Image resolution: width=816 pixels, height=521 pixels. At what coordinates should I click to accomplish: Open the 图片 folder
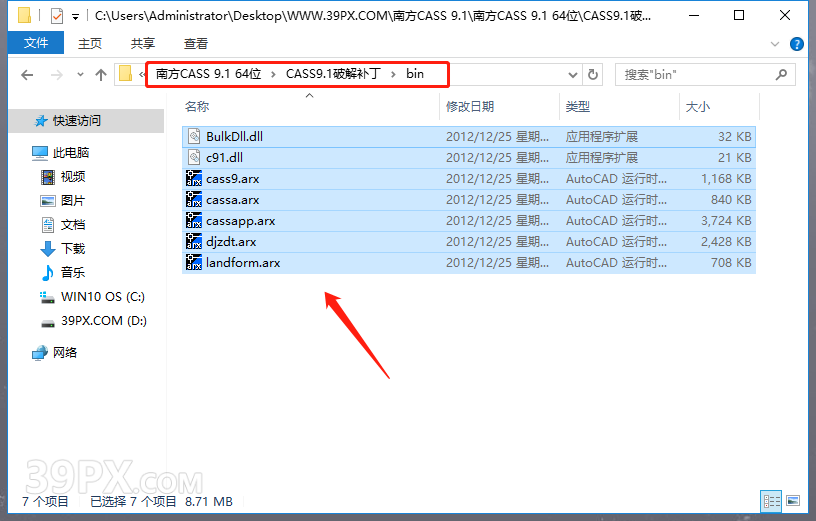click(x=73, y=200)
